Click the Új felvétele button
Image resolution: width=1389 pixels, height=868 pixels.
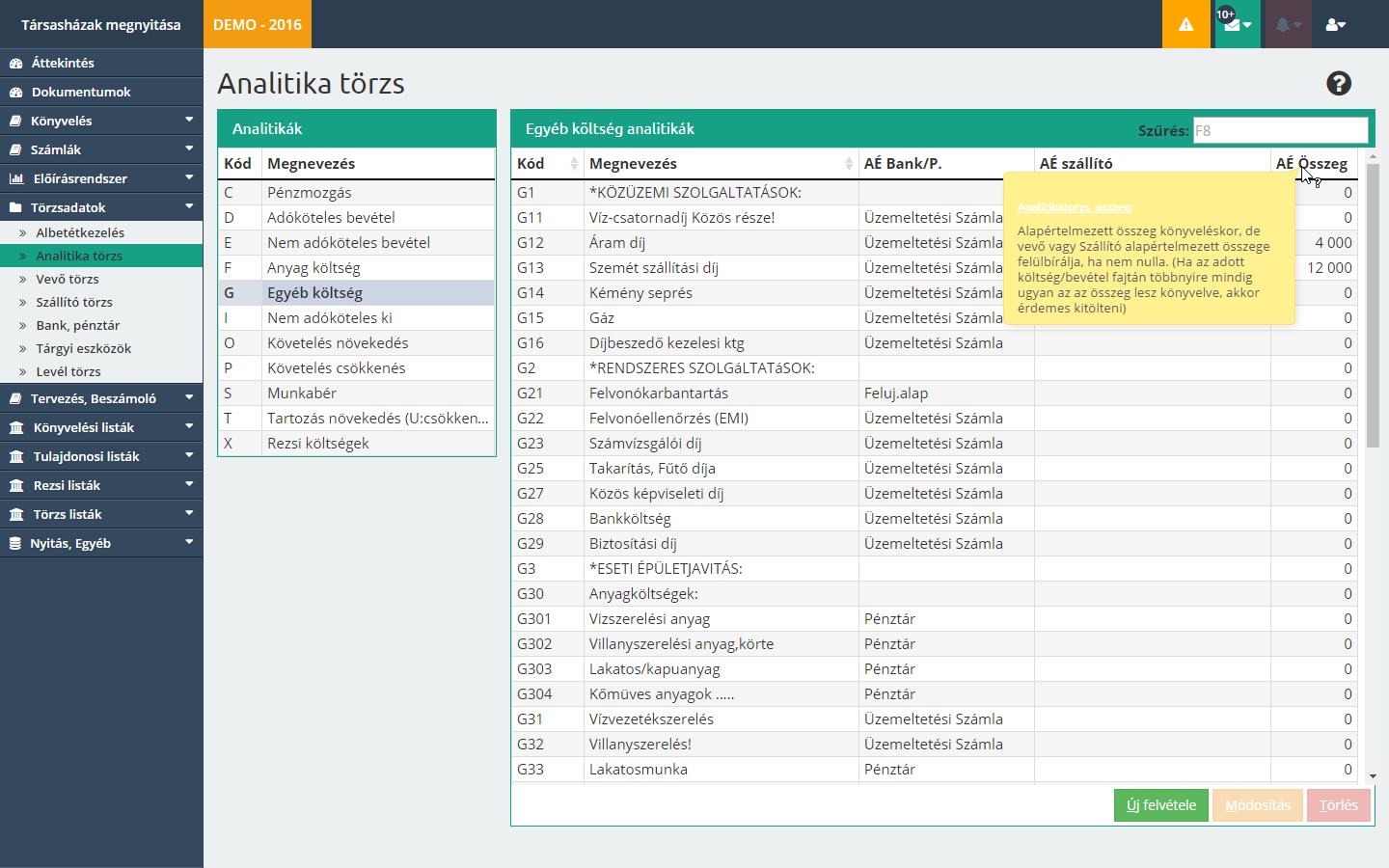[x=1160, y=805]
